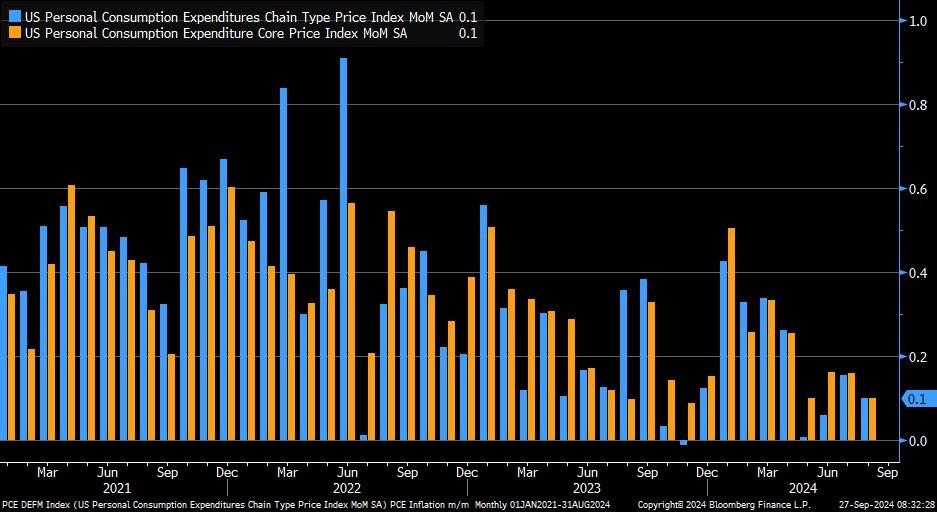Select the 2022 year label on x-axis
The width and height of the screenshot is (937, 512).
tap(347, 487)
